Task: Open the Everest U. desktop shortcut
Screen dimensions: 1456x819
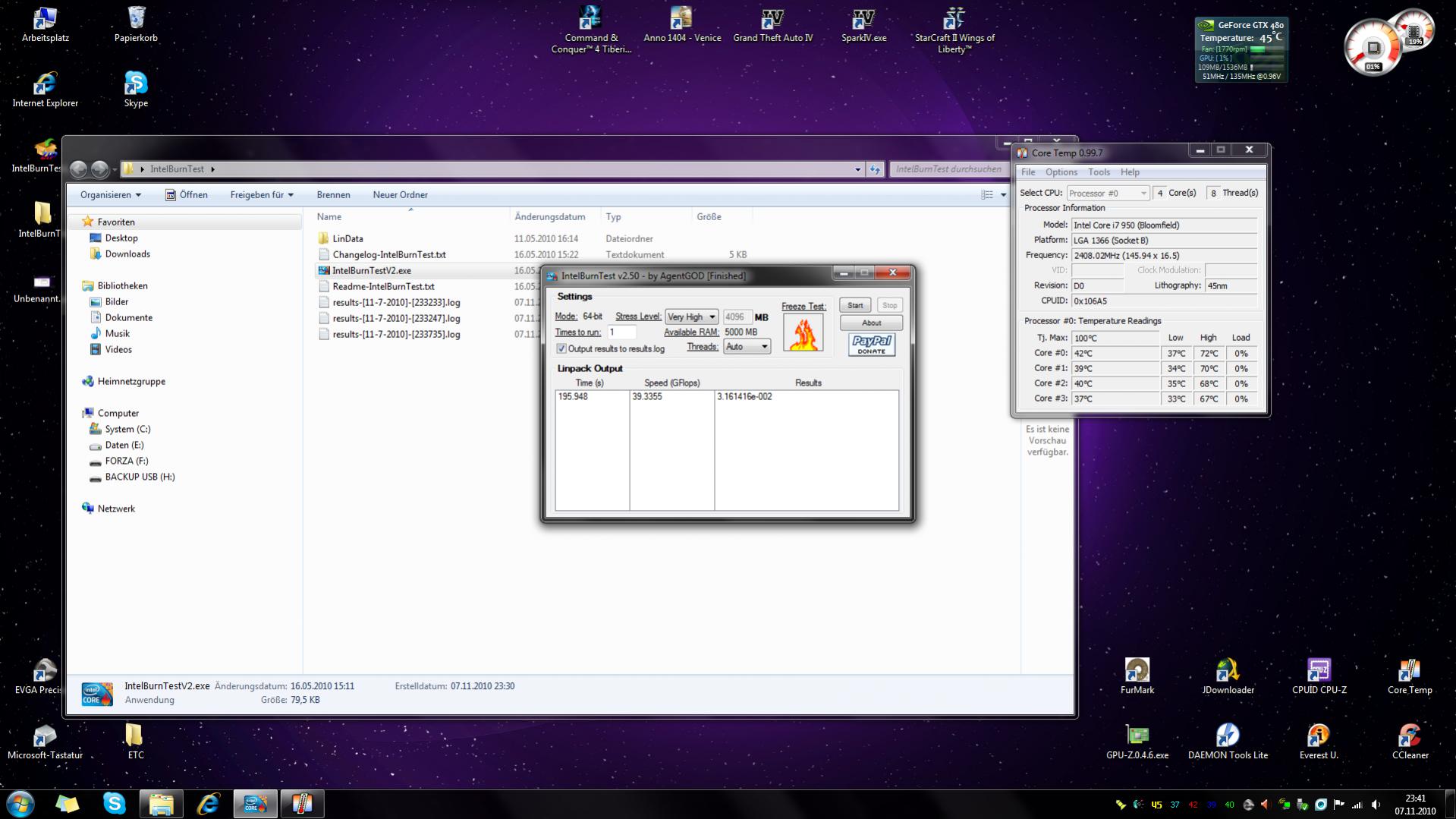Action: coord(1319,742)
